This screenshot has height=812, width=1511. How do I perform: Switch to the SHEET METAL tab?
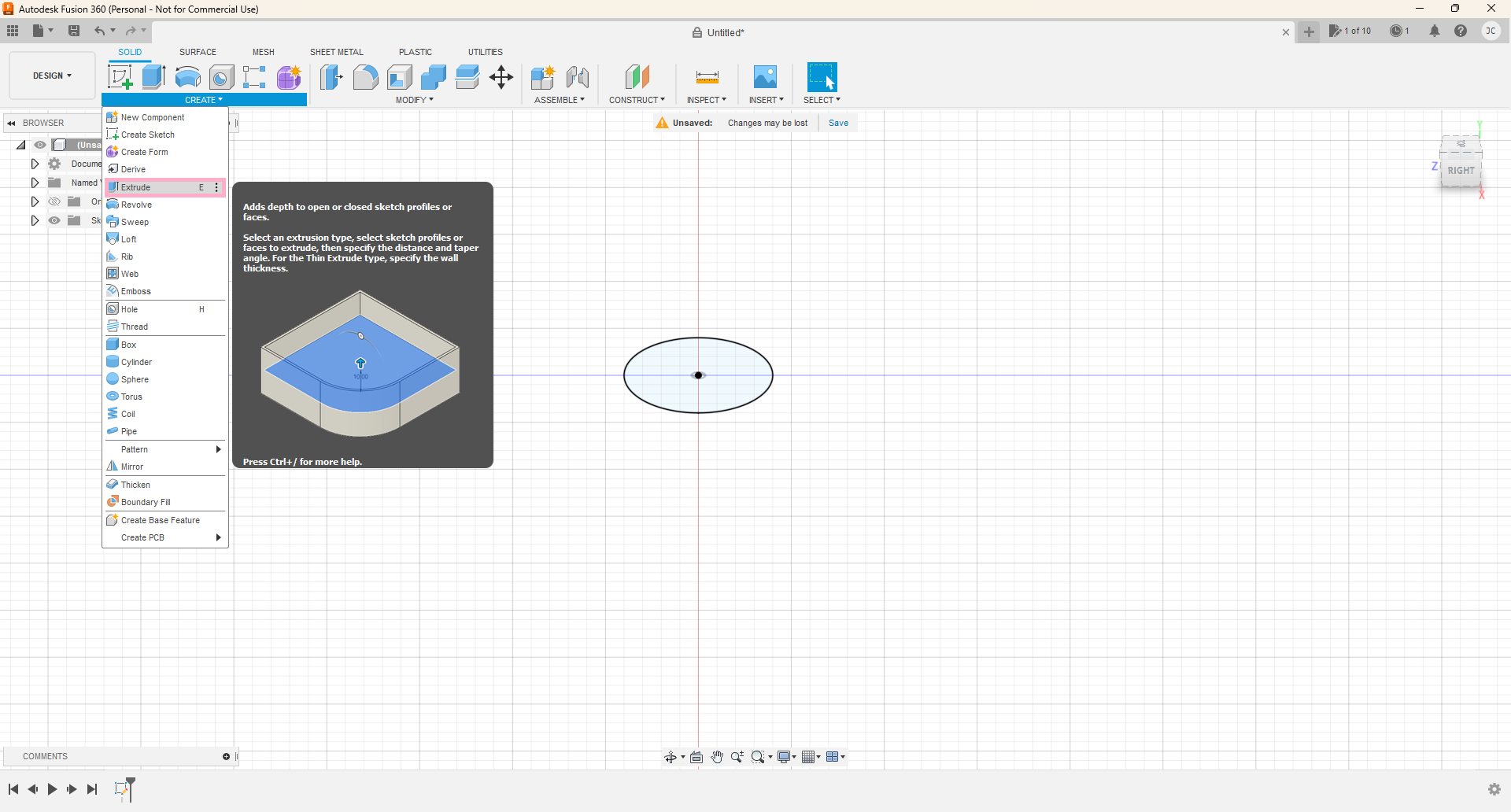[337, 52]
